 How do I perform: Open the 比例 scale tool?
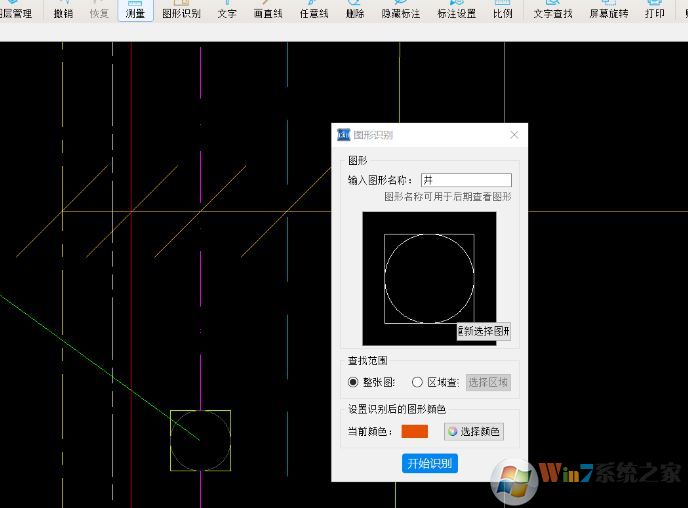tap(502, 13)
